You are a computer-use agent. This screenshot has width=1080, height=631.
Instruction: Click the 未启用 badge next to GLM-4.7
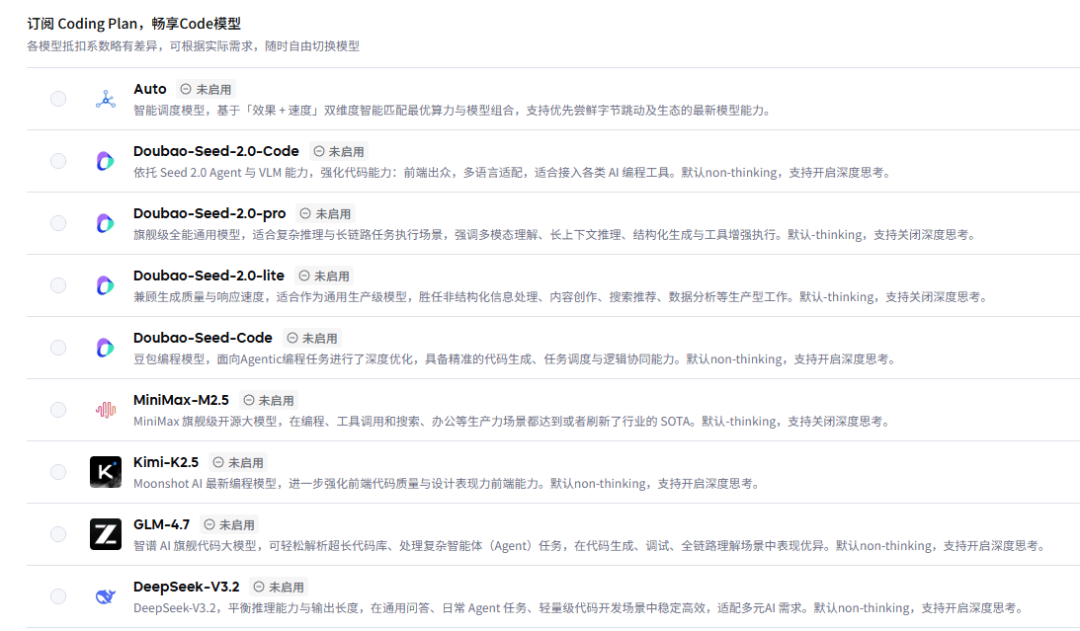pos(229,525)
